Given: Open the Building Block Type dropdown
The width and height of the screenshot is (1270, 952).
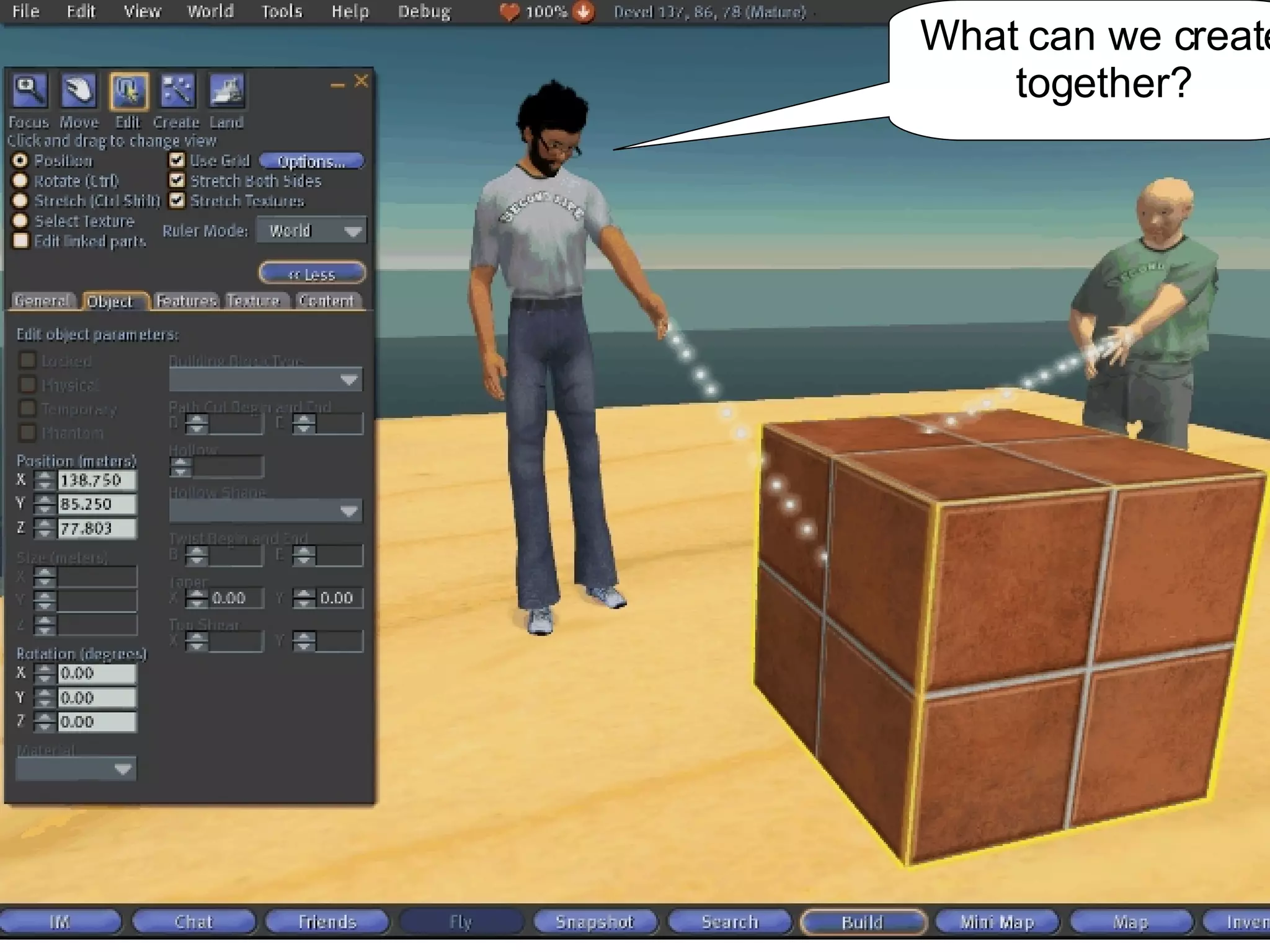Looking at the screenshot, I should click(266, 379).
